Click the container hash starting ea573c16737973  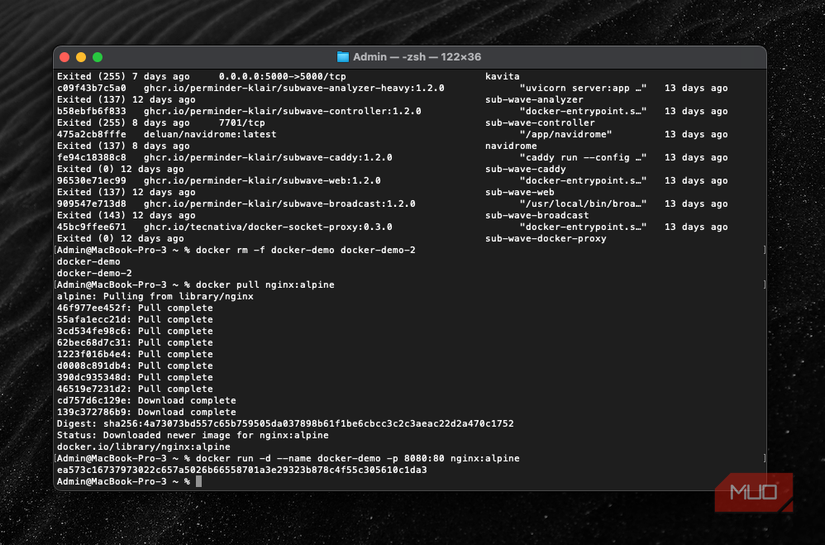coord(242,470)
